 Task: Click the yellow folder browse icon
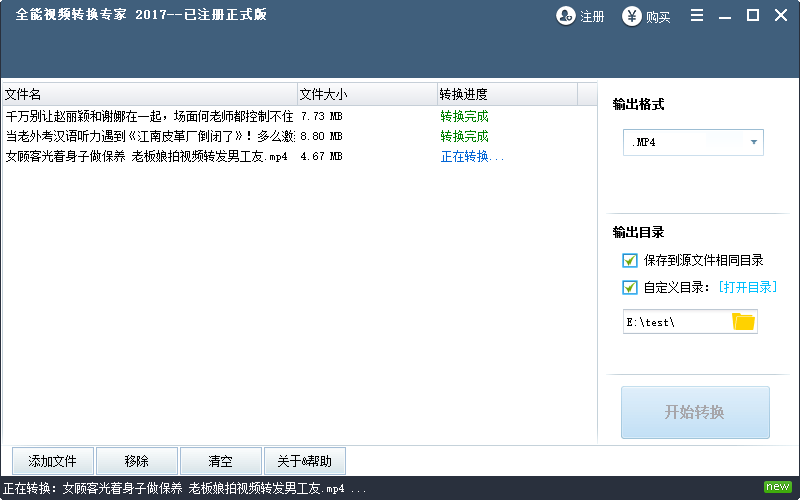[743, 321]
